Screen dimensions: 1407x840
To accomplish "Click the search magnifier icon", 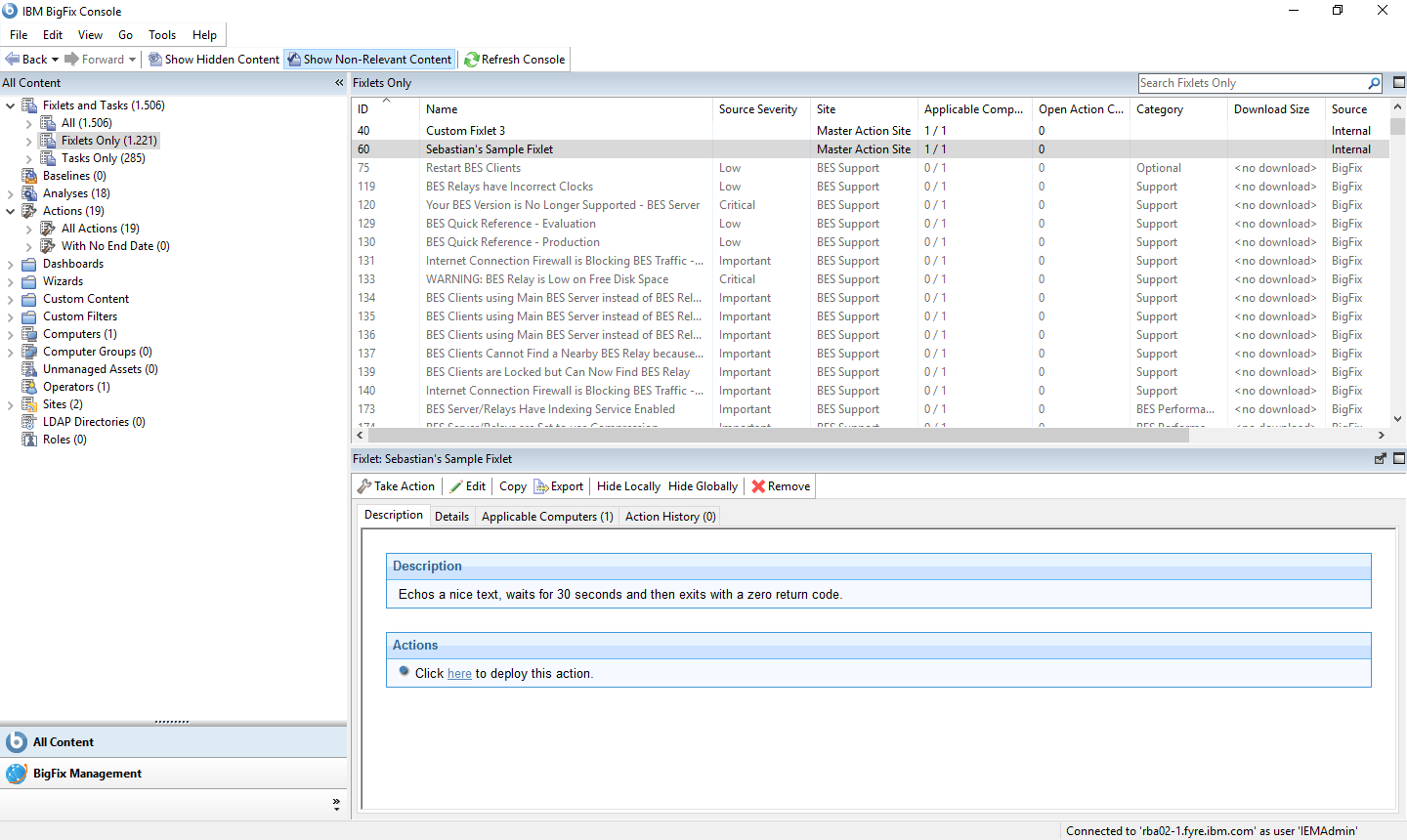I will 1374,83.
